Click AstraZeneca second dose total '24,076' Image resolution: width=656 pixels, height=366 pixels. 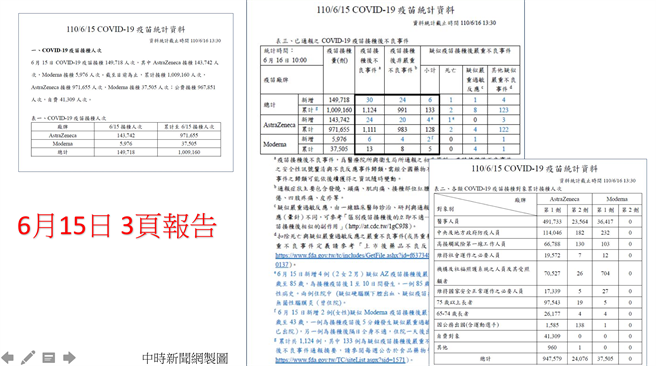[x=580, y=359]
